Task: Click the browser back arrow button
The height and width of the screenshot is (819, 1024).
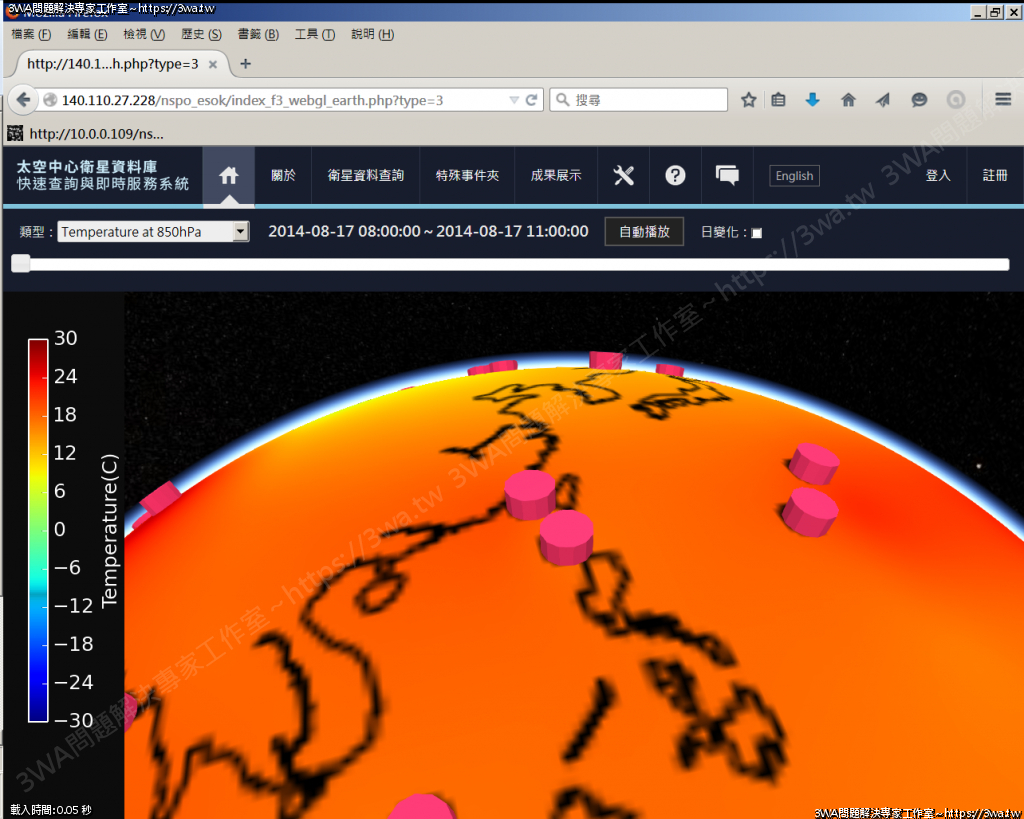Action: [x=24, y=100]
